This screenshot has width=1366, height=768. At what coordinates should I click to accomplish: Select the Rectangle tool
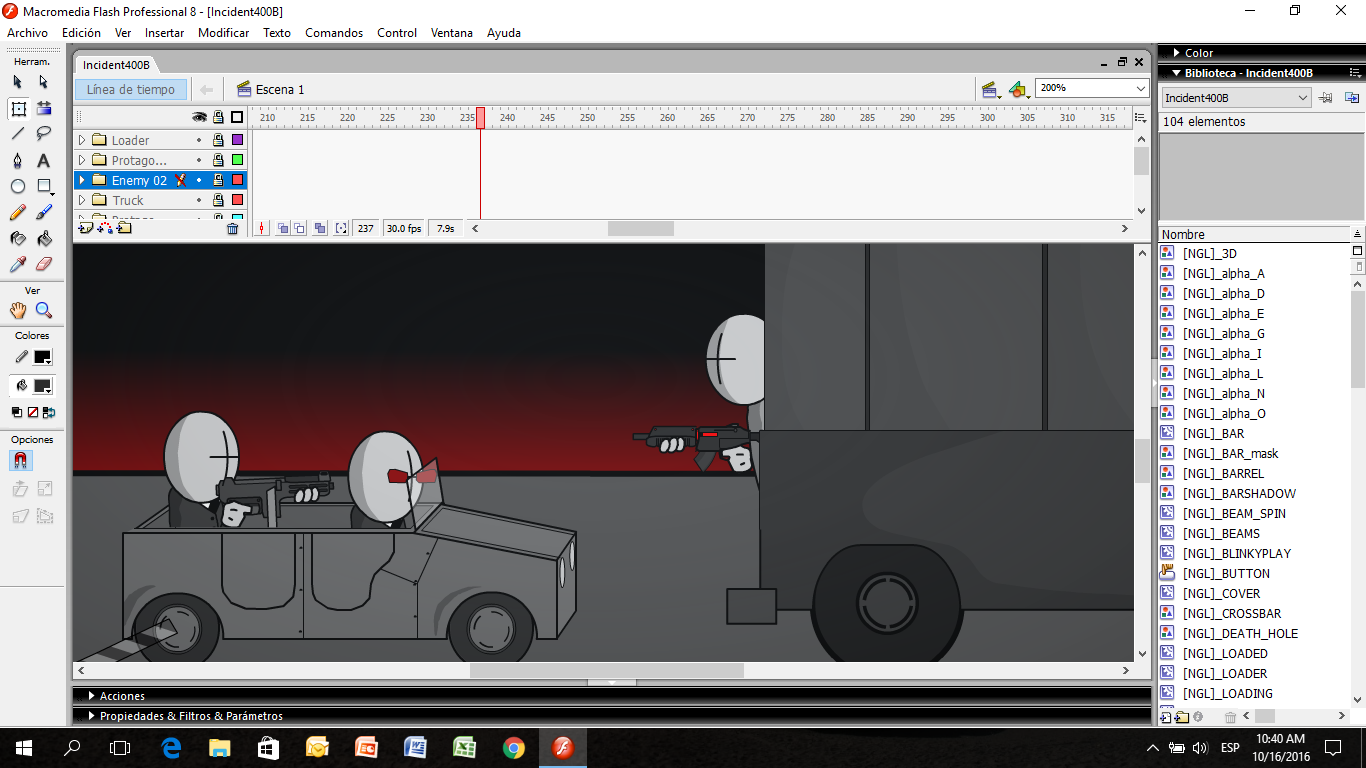44,186
